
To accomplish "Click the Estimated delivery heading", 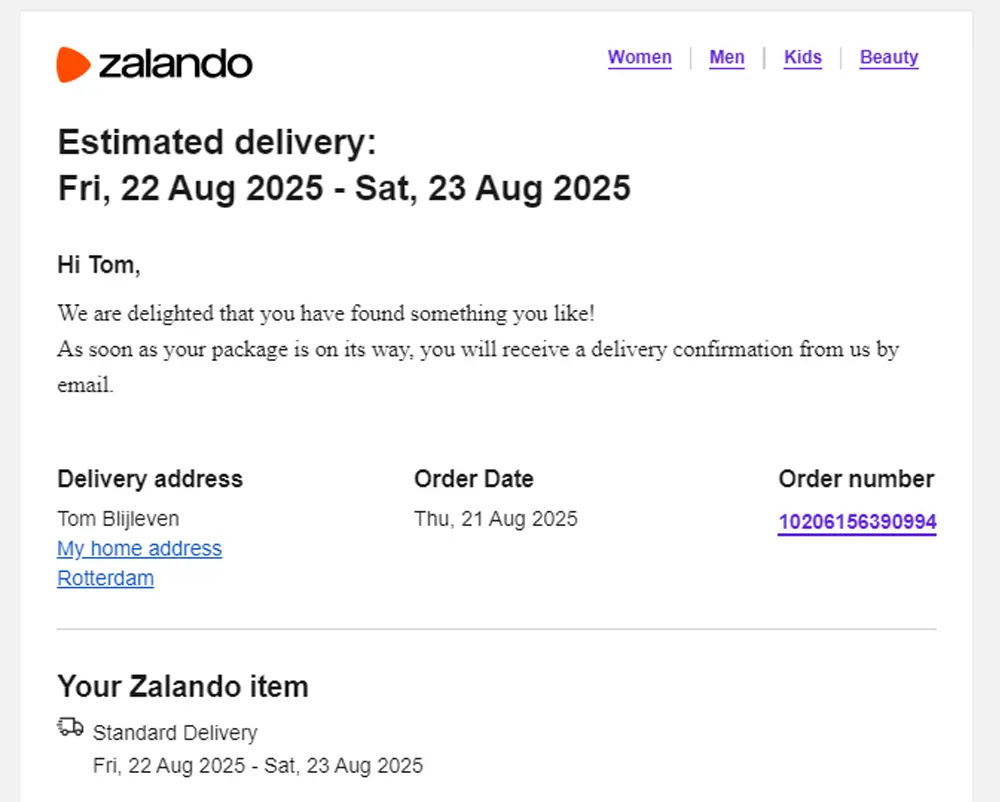I will pyautogui.click(x=217, y=143).
